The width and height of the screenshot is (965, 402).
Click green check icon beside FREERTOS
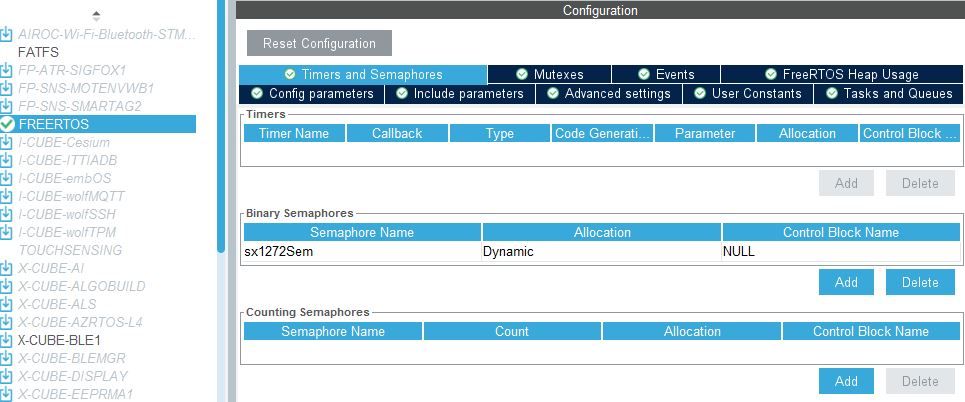(7, 124)
